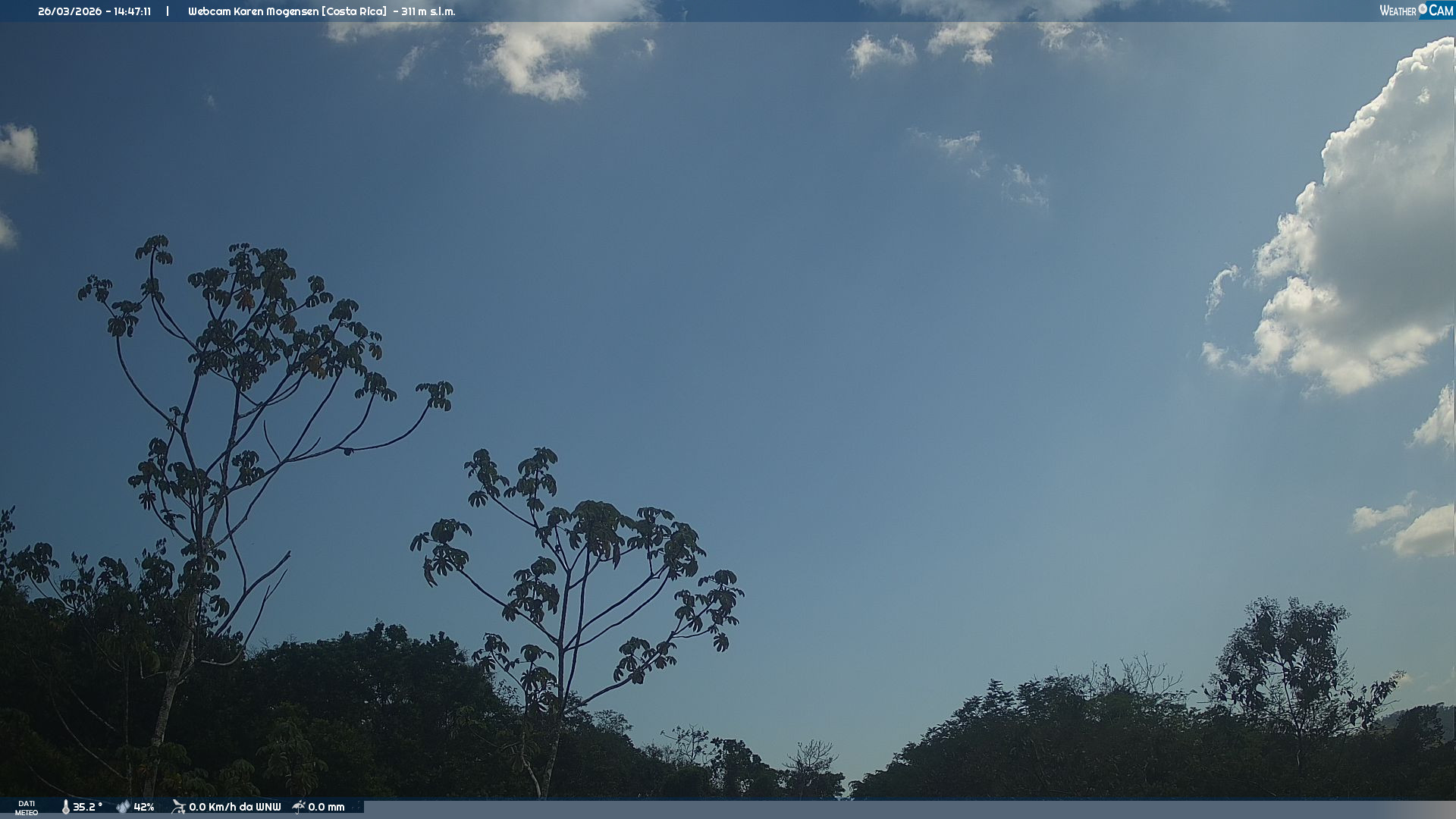Screen dimensions: 1456x819
Task: Click the 42% humidity value
Action: point(144,807)
